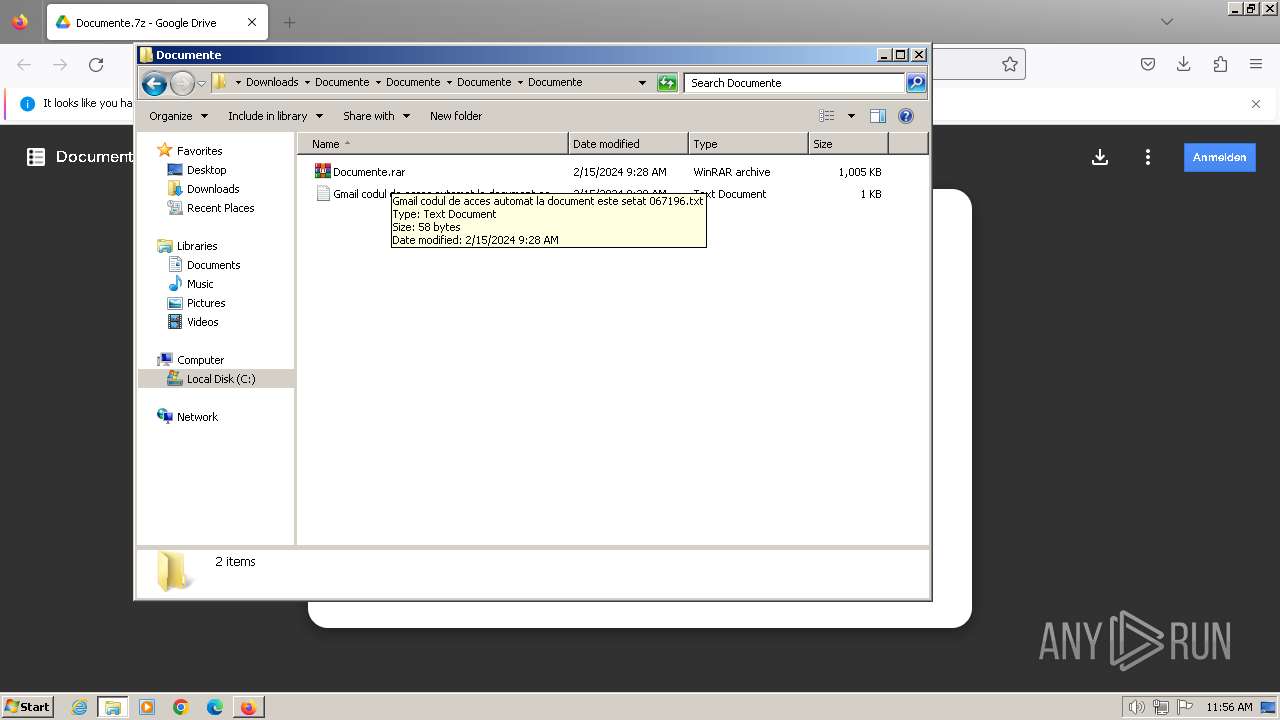
Task: Open the Firefox downloads panel
Action: 1183,64
